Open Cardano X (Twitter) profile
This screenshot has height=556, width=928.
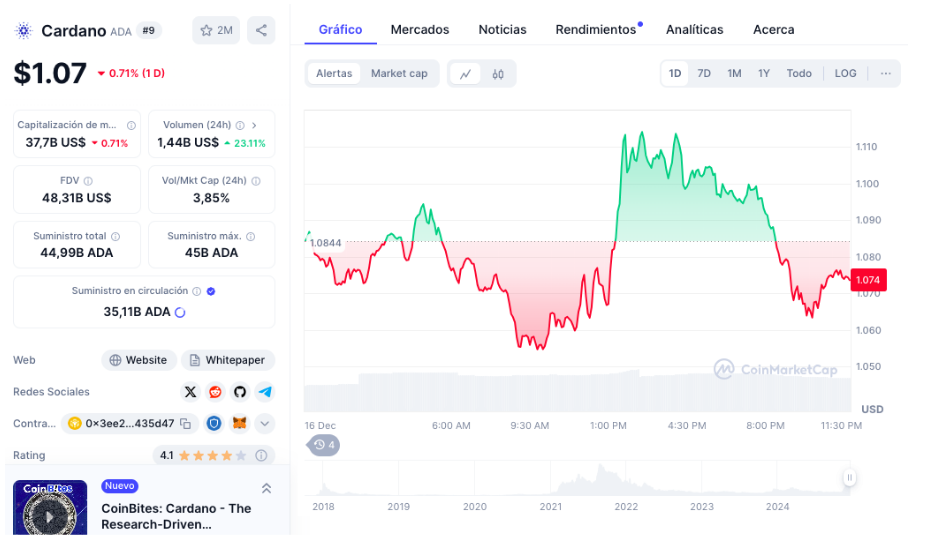click(190, 392)
